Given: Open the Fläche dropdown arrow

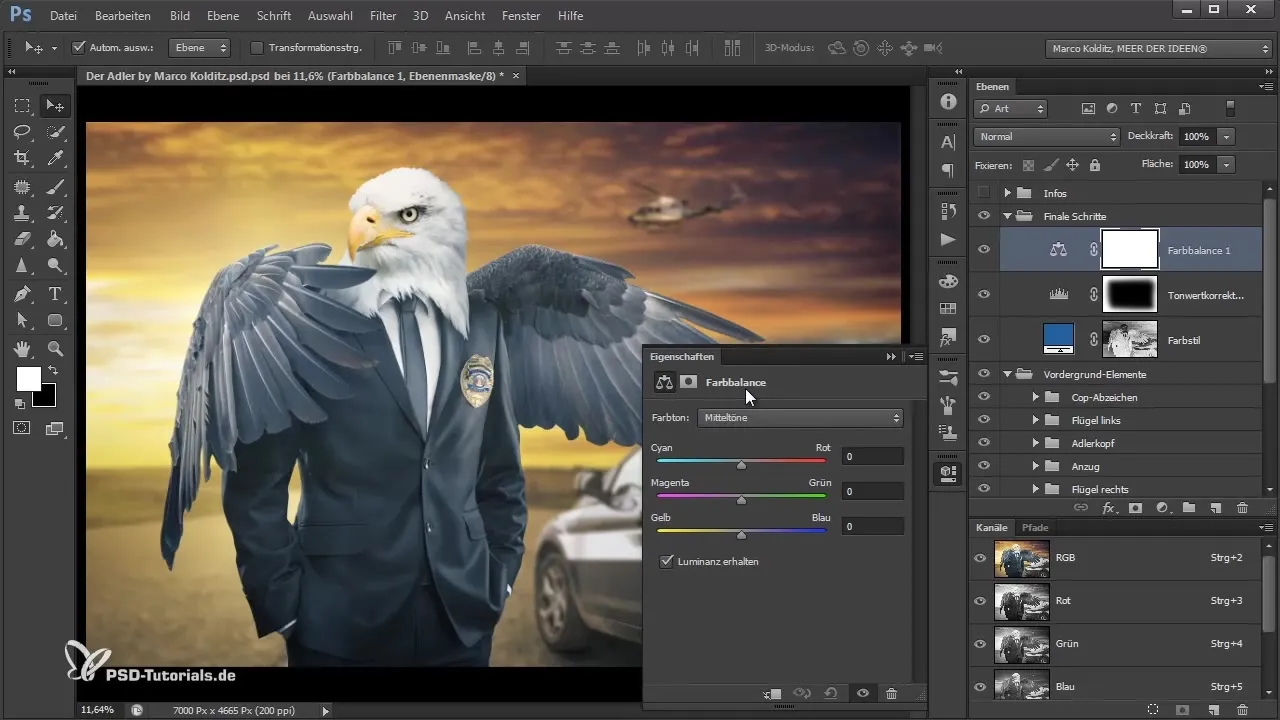Looking at the screenshot, I should coord(1227,164).
